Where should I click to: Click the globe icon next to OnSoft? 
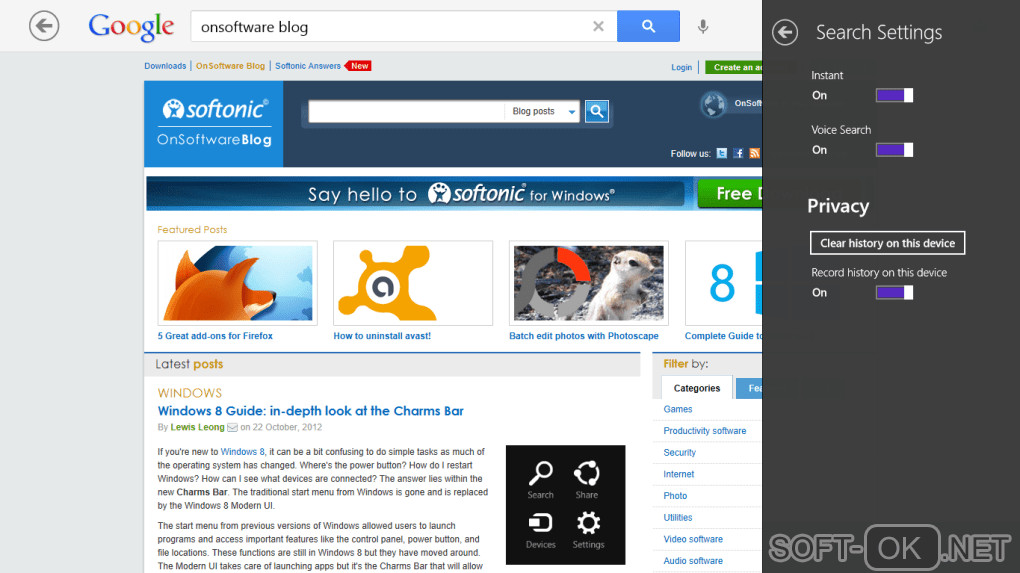(x=713, y=104)
